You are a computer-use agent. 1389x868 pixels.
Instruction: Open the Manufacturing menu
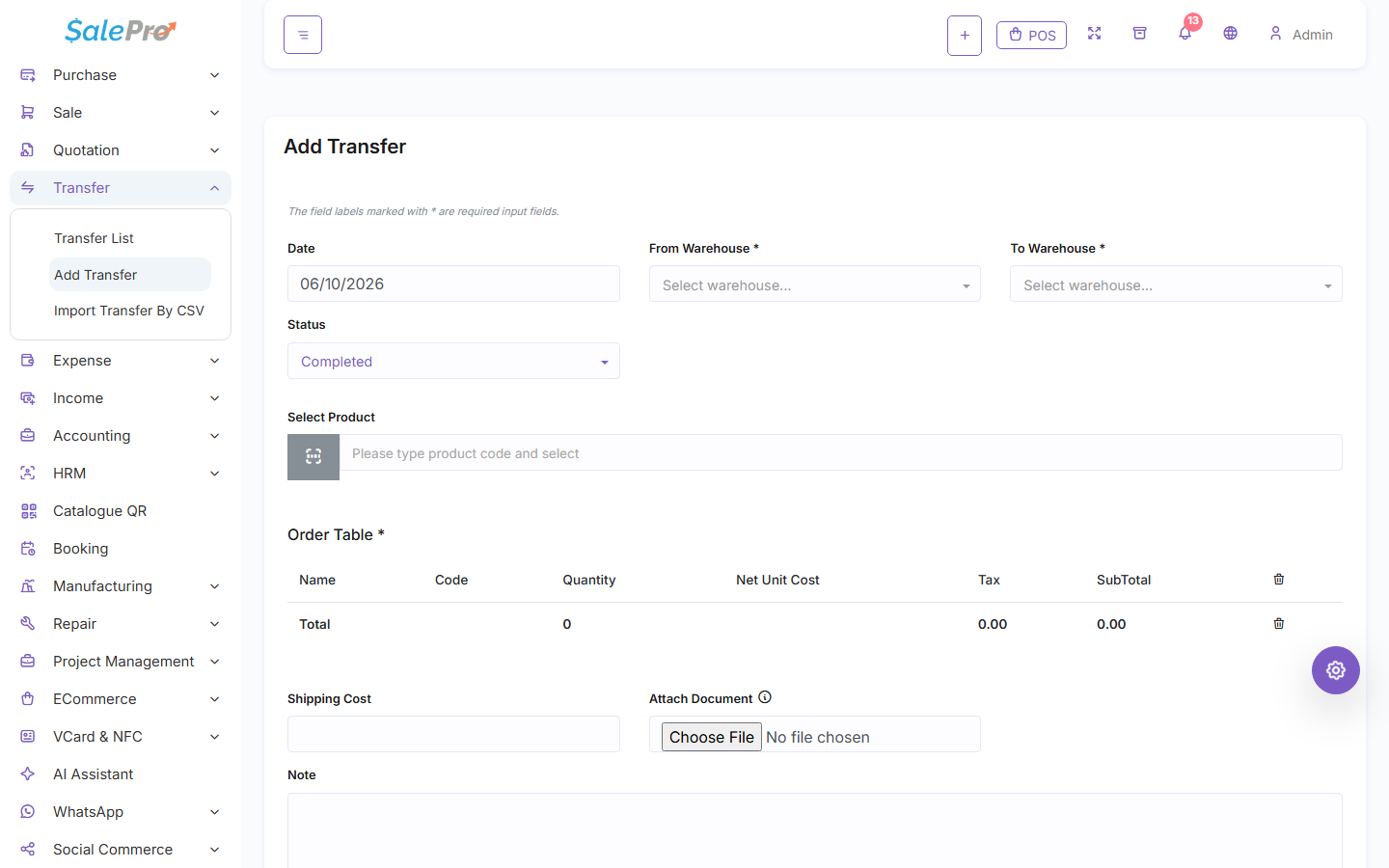click(x=121, y=586)
